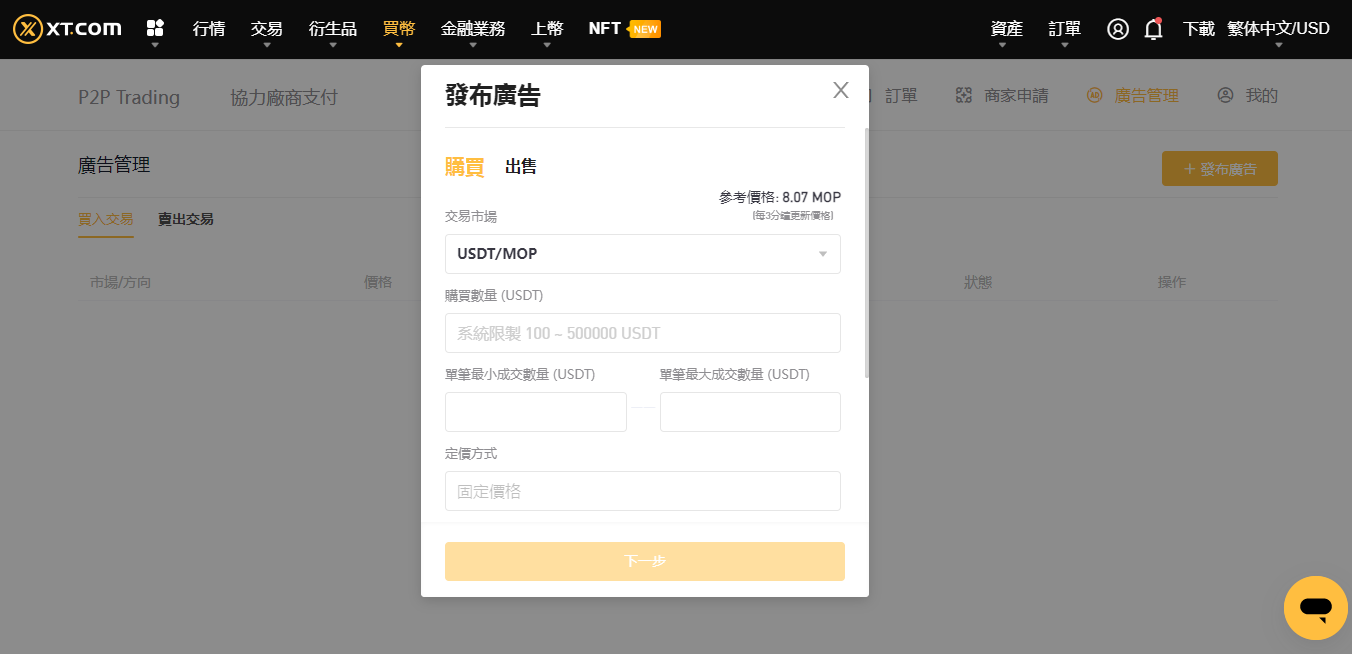This screenshot has height=654, width=1352.
Task: Open the user account profile icon
Action: (1118, 29)
